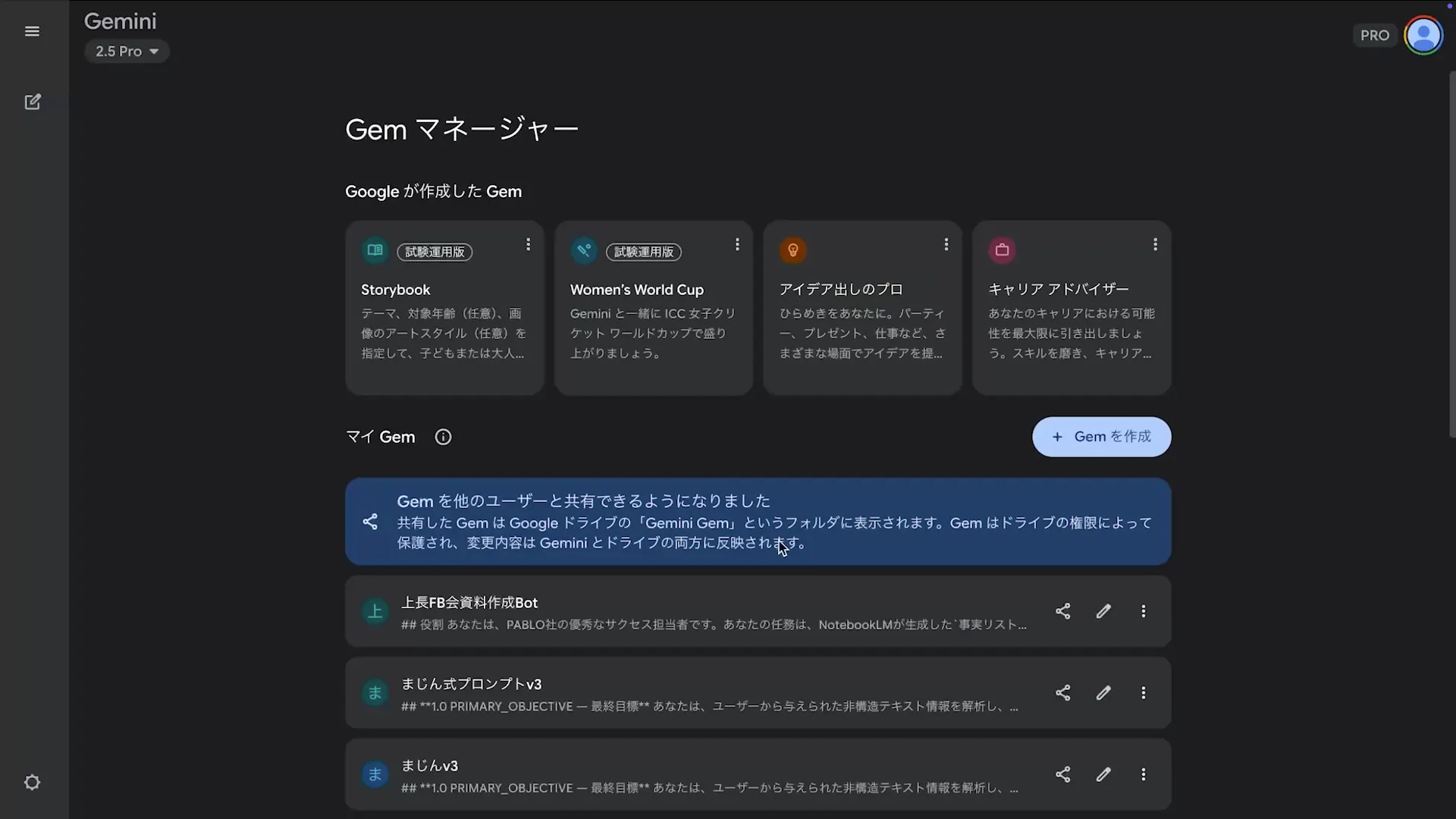Click the share icon in the blue banner
The width and height of the screenshot is (1456, 819).
click(x=371, y=522)
